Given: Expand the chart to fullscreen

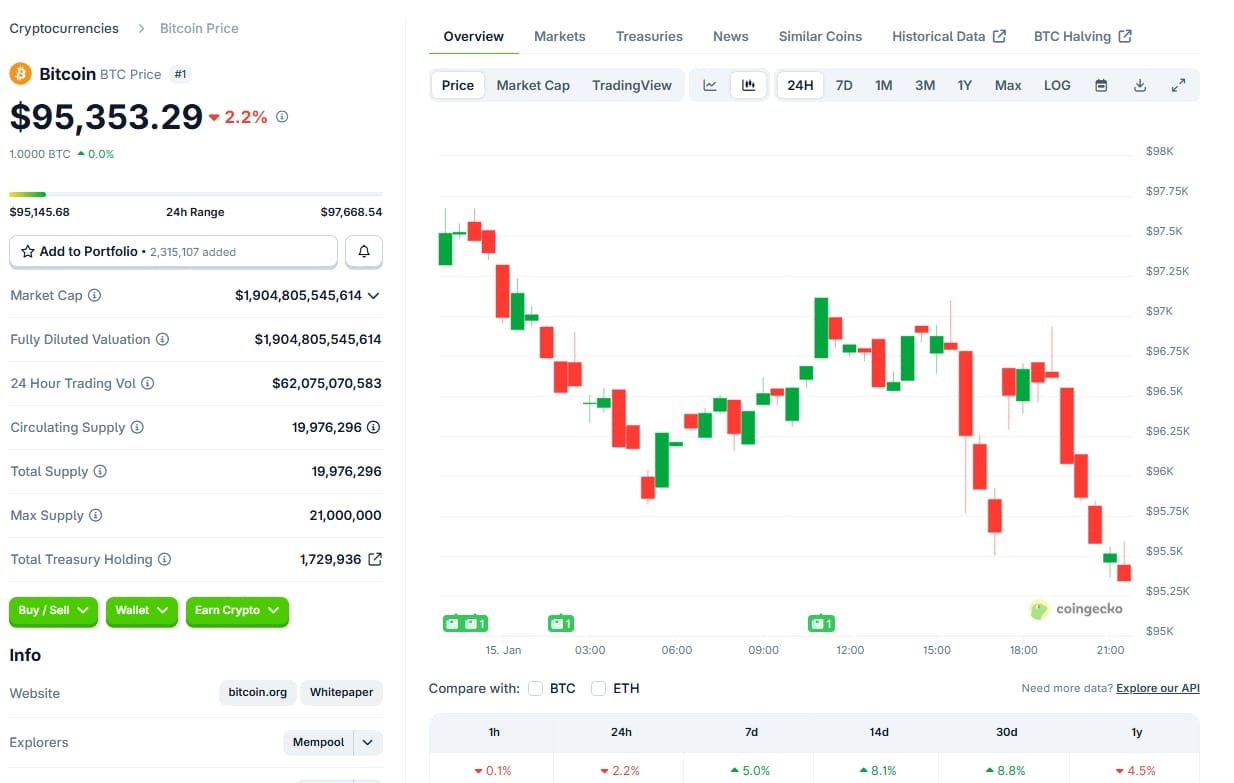Looking at the screenshot, I should pos(1179,85).
